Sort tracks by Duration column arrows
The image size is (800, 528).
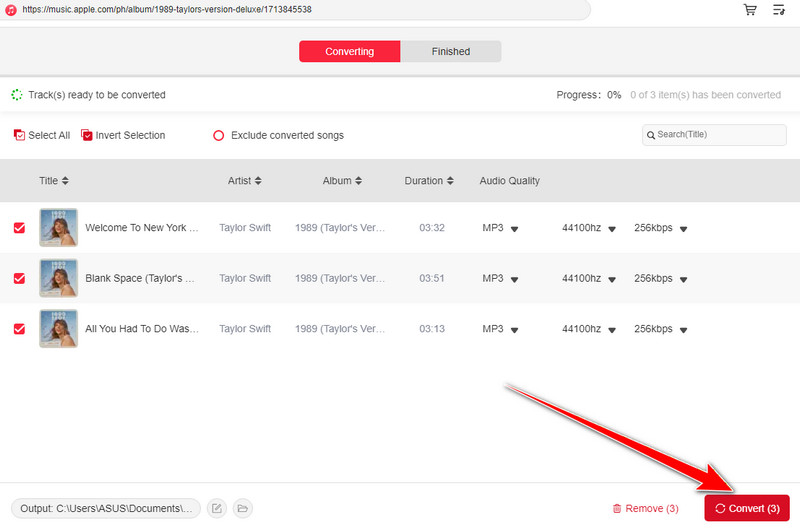click(x=450, y=181)
